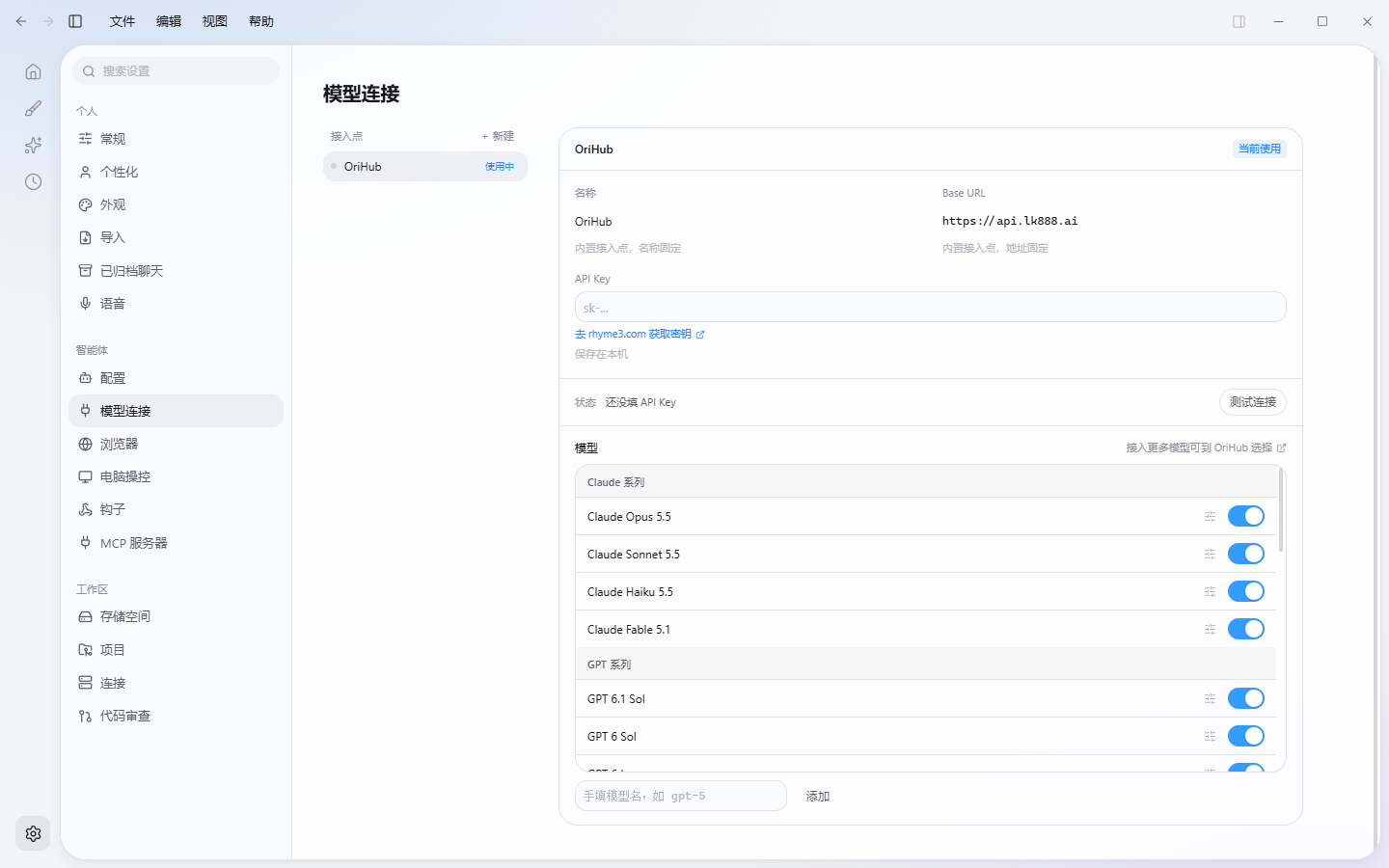
Task: Turn off the Claude Fable 5.1 switch
Action: pyautogui.click(x=1246, y=629)
